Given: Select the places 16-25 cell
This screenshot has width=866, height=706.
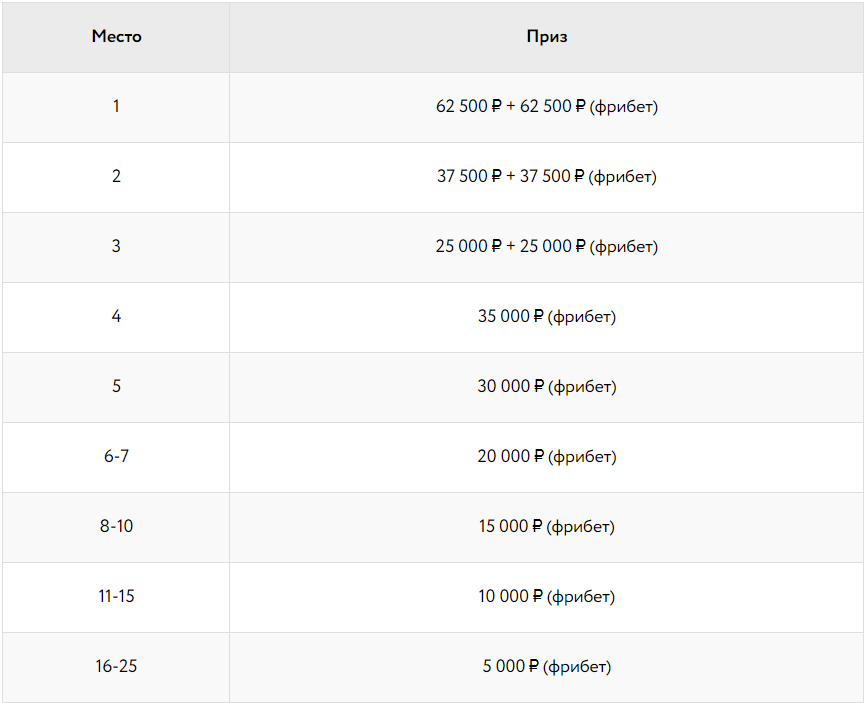Looking at the screenshot, I should pos(116,666).
